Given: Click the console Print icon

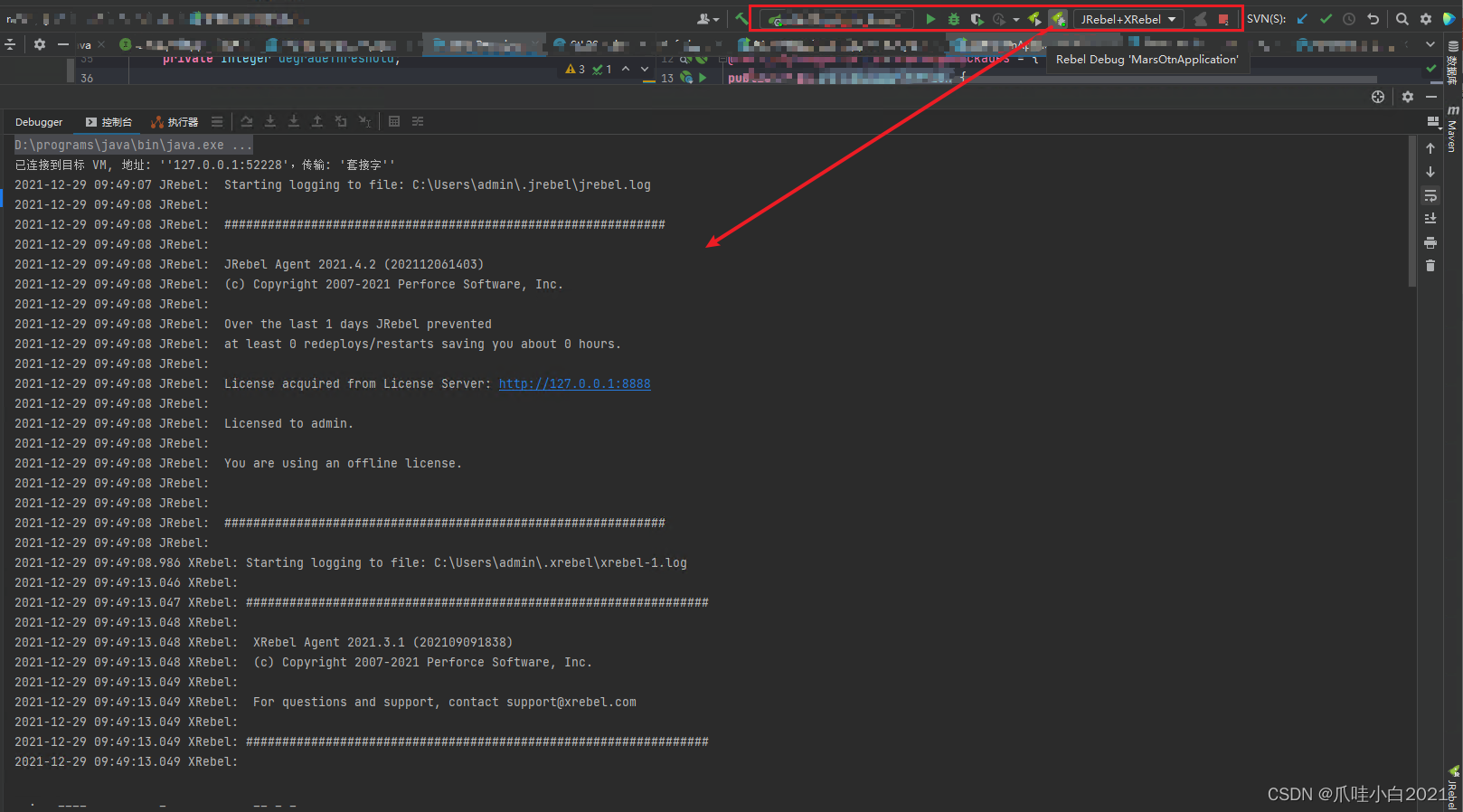Looking at the screenshot, I should pyautogui.click(x=1430, y=242).
